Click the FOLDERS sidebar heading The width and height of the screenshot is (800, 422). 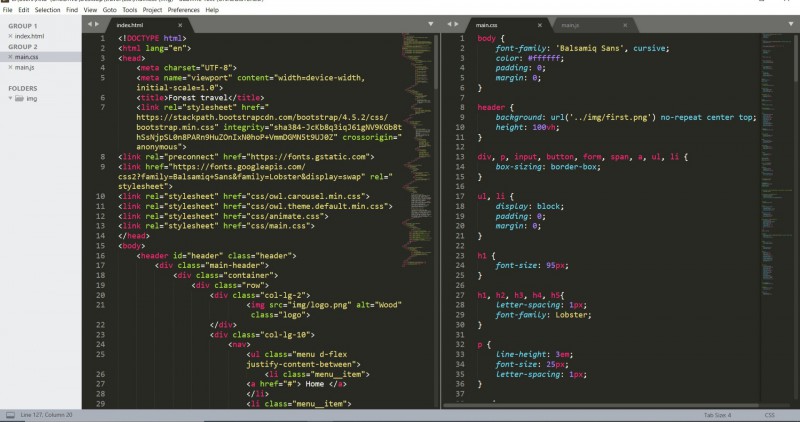[22, 88]
